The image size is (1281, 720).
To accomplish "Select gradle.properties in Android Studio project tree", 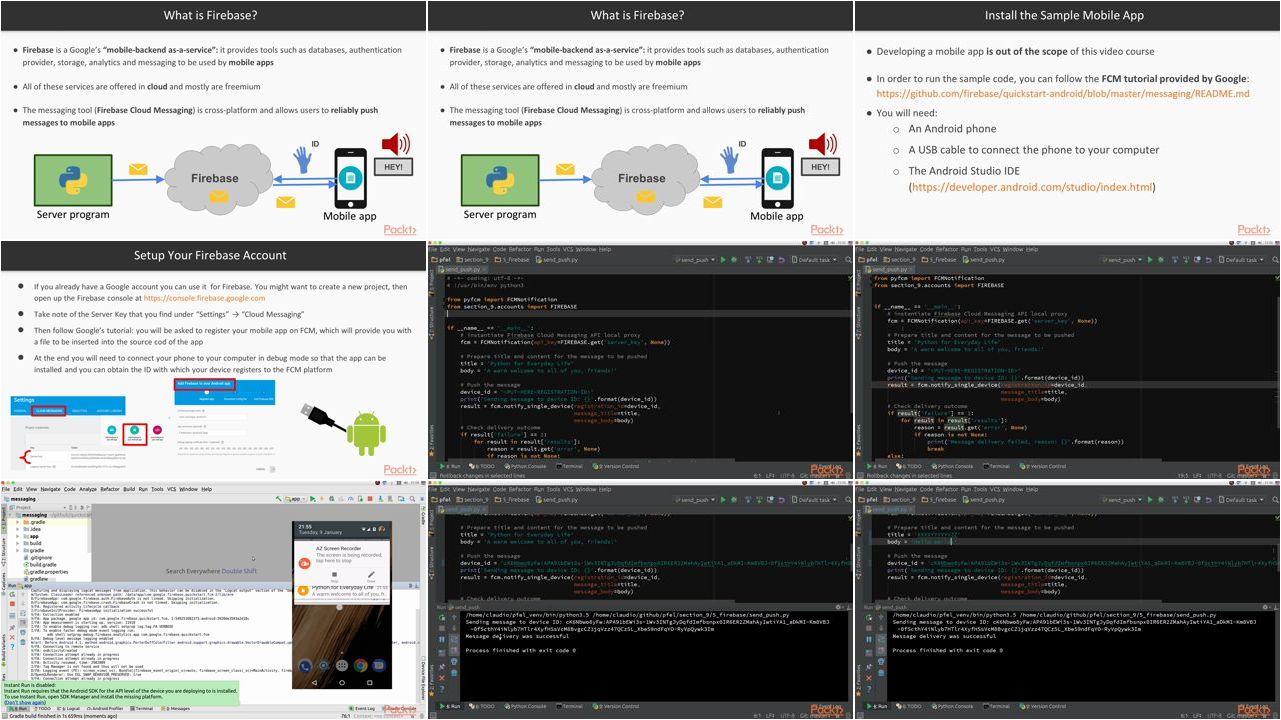I will click(46, 572).
